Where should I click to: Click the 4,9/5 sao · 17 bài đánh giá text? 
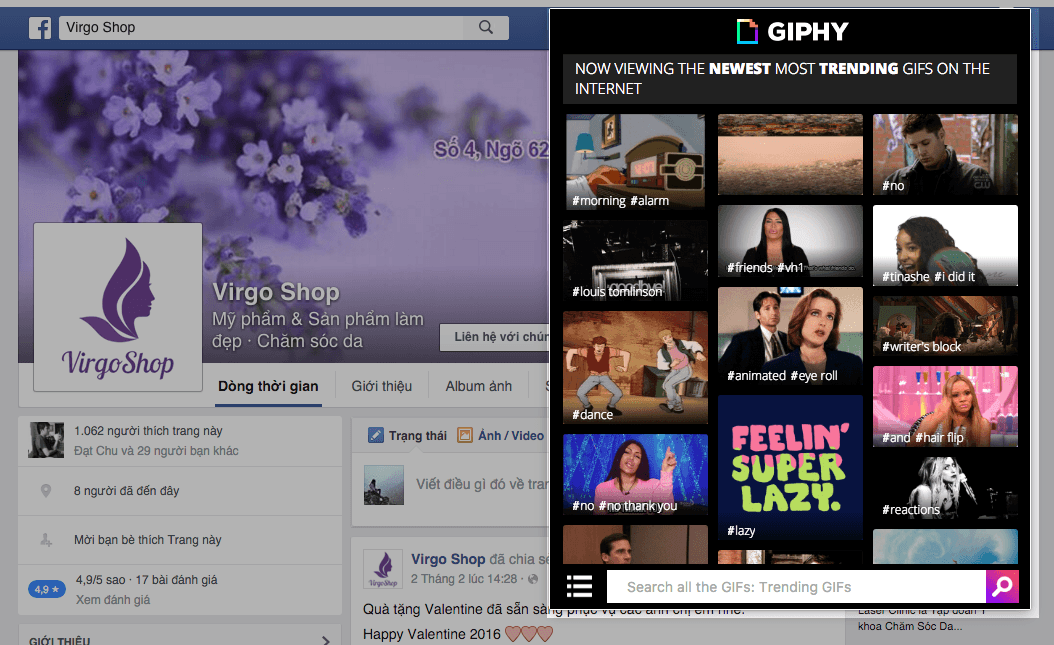[147, 579]
